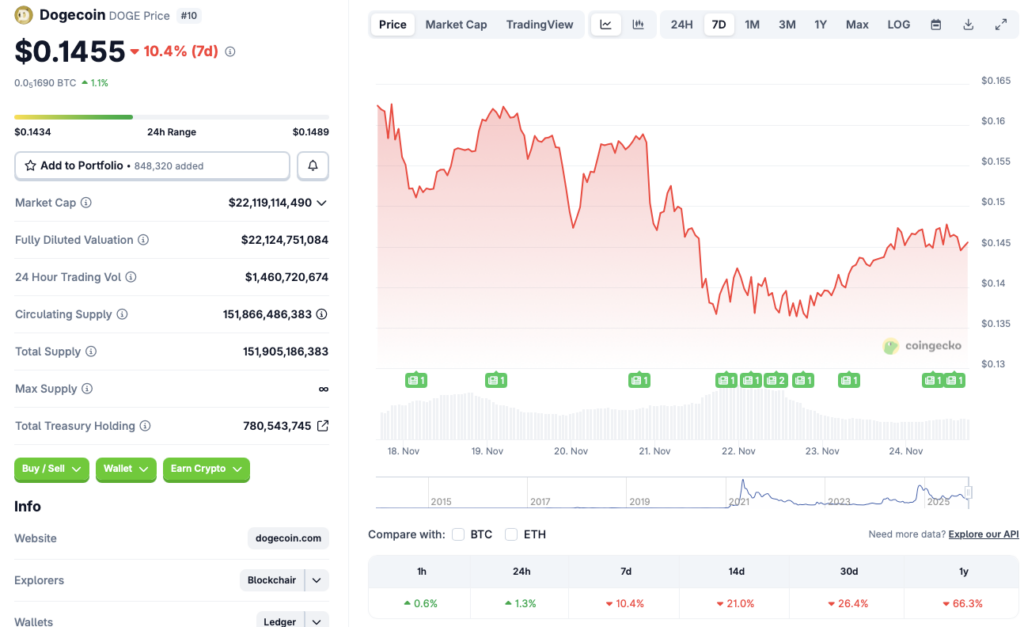Open the Explorers Blockchair dropdown
Image resolution: width=1024 pixels, height=627 pixels.
[x=315, y=580]
